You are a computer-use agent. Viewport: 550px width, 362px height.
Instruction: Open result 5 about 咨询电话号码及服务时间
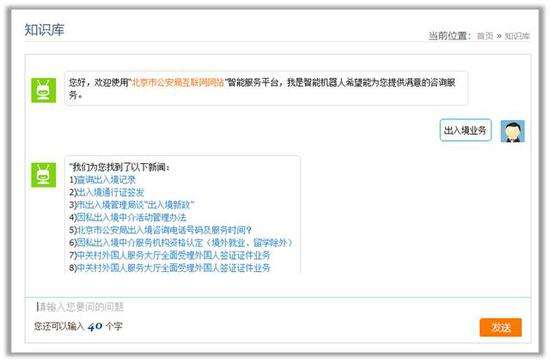[x=164, y=230]
